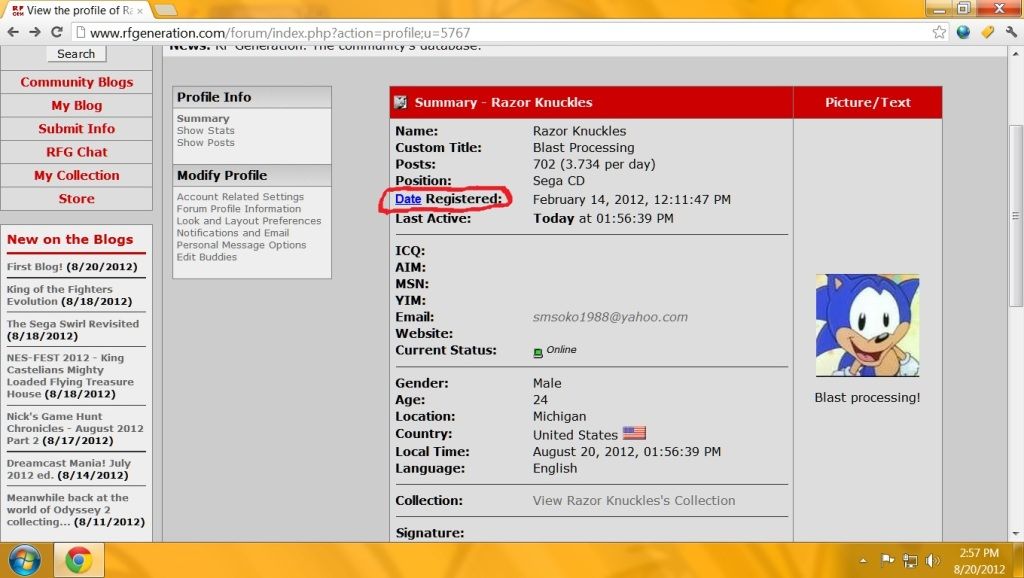Viewport: 1024px width, 578px height.
Task: Reload the page with the refresh icon
Action: (58, 32)
